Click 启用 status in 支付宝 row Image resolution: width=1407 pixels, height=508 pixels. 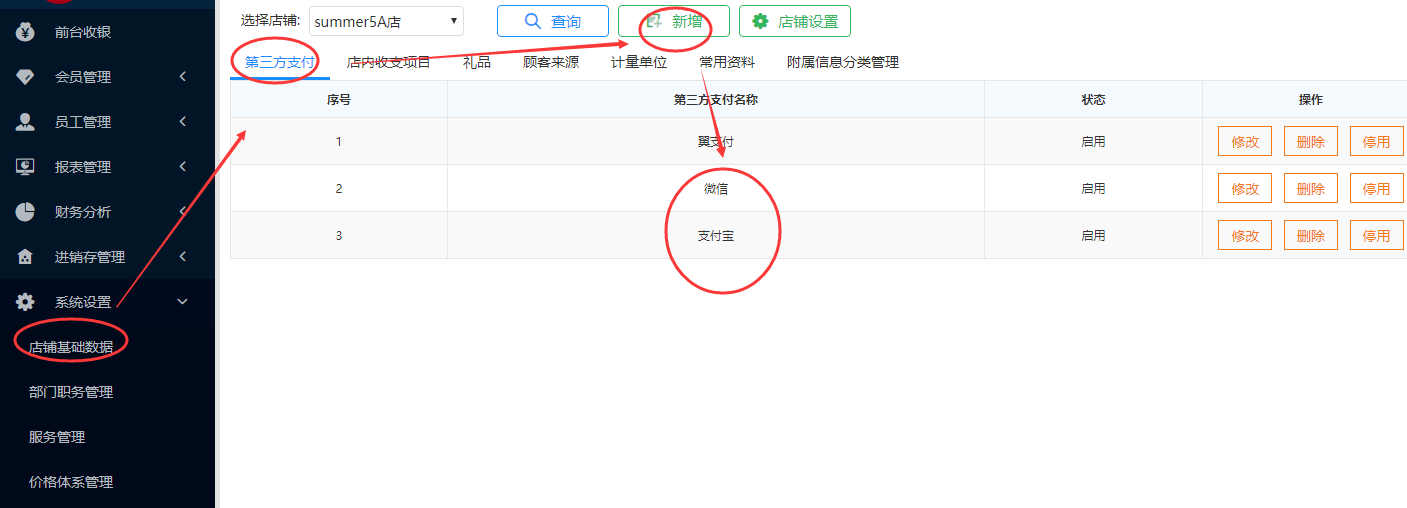tap(1093, 235)
